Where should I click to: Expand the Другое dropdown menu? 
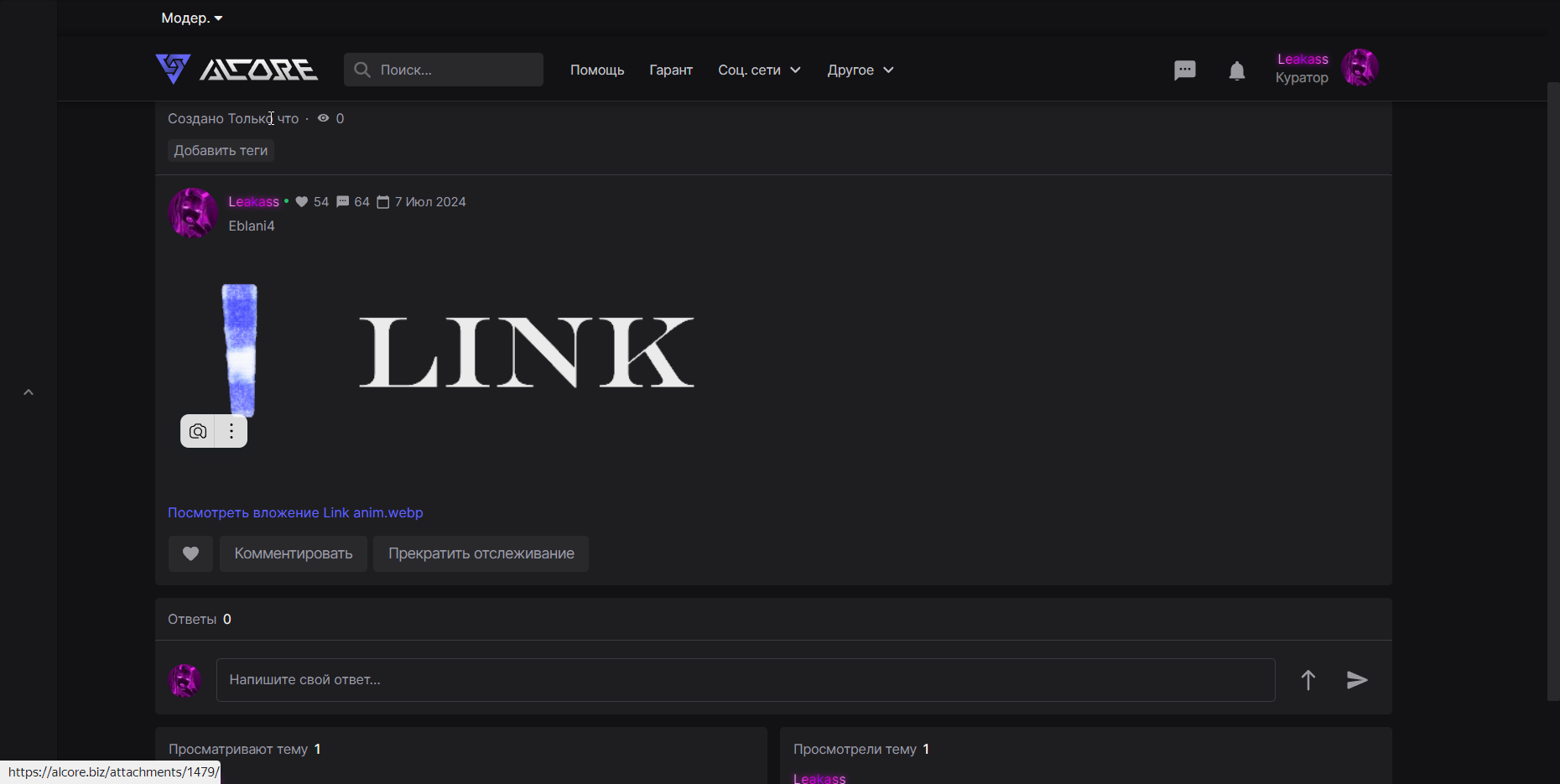(860, 70)
